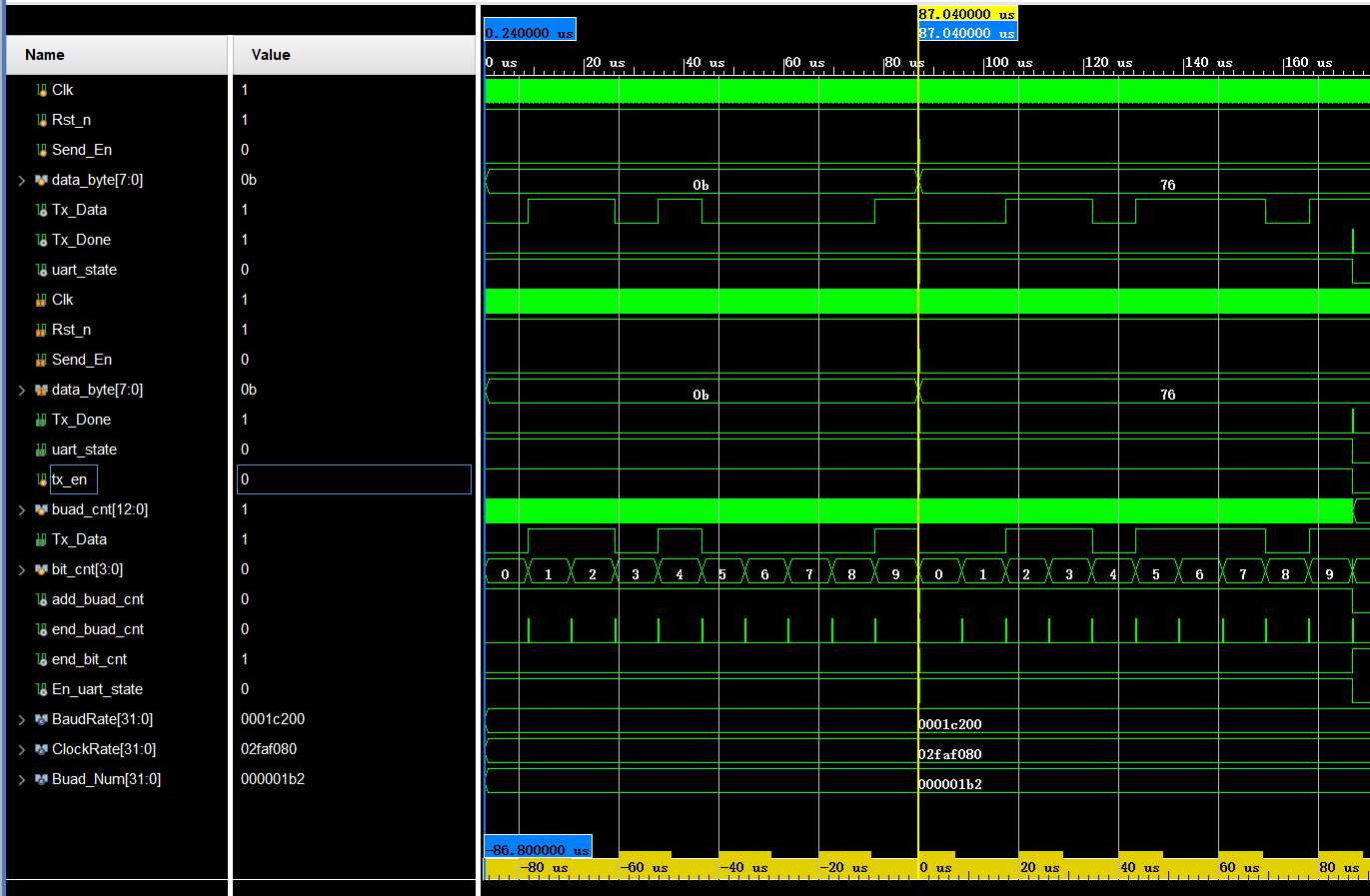Screen dimensions: 1370x896
Task: Click 0001c200 in the Value column
Action: coord(273,719)
